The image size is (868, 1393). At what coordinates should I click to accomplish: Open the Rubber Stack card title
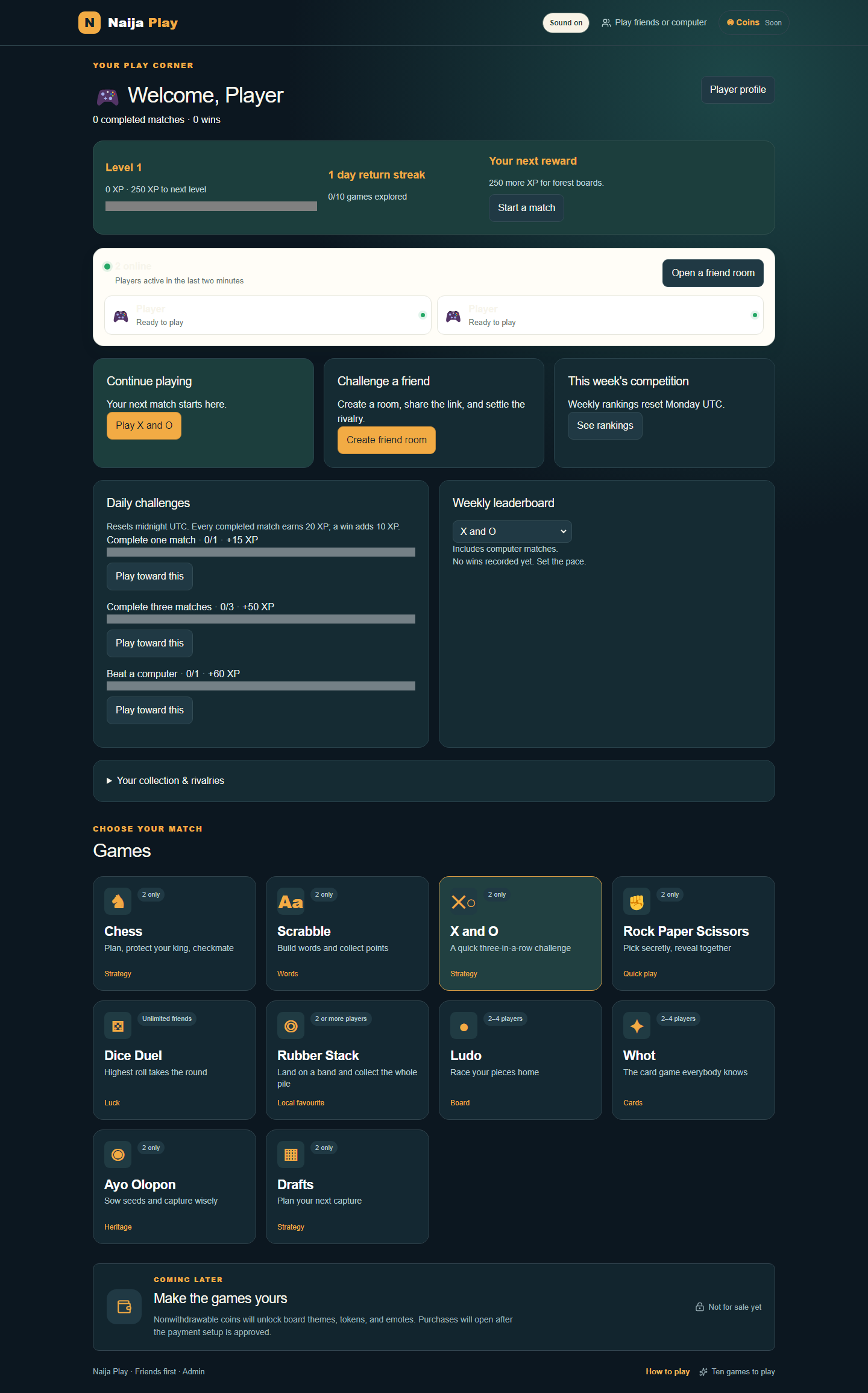318,1056
